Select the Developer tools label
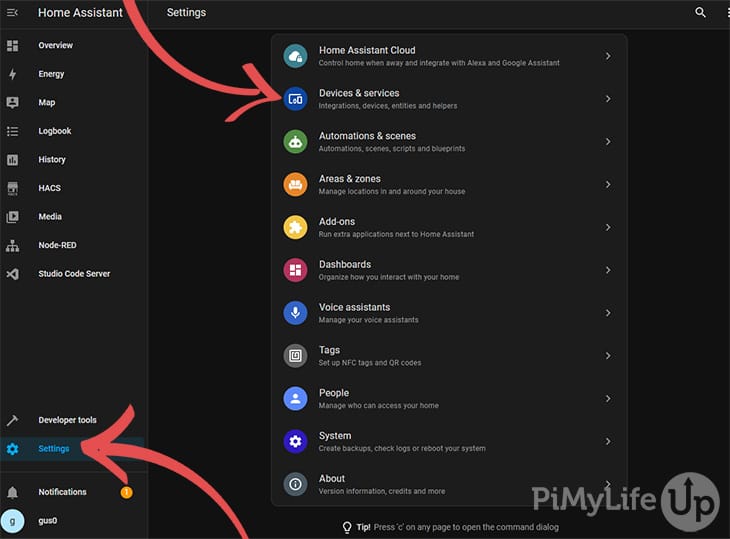Viewport: 730px width, 539px height. pos(68,420)
